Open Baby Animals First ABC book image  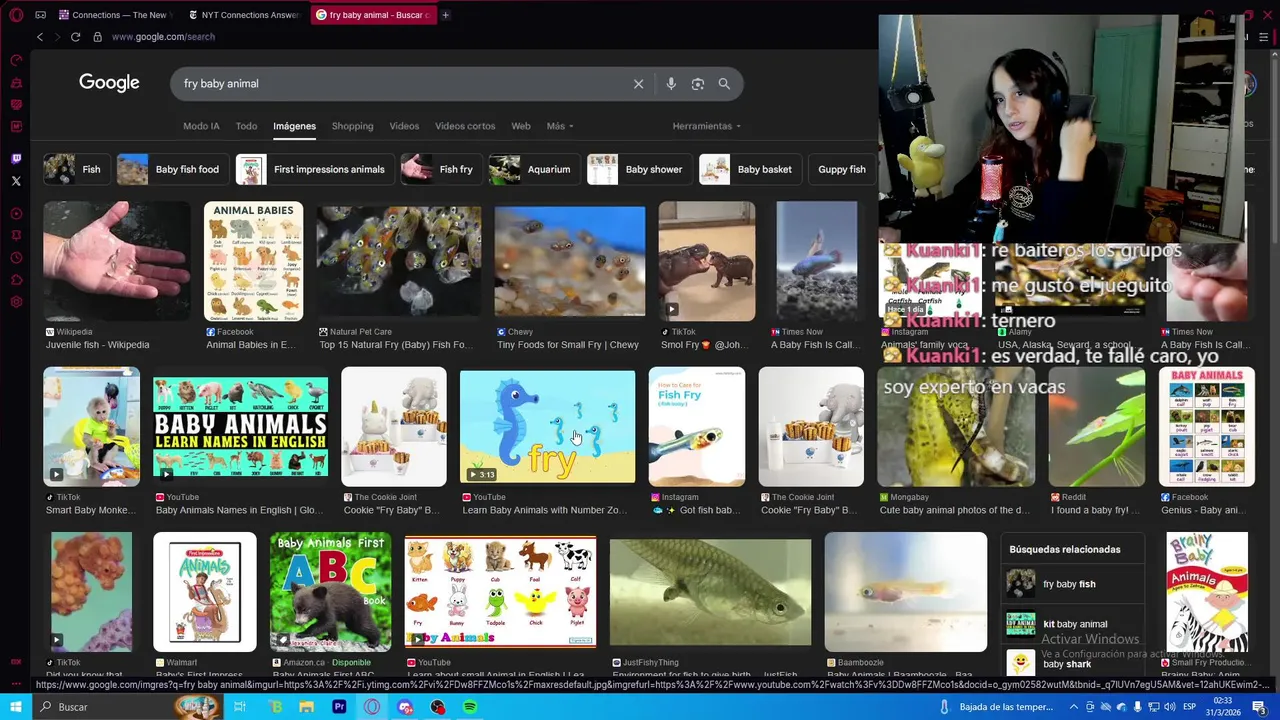click(330, 592)
